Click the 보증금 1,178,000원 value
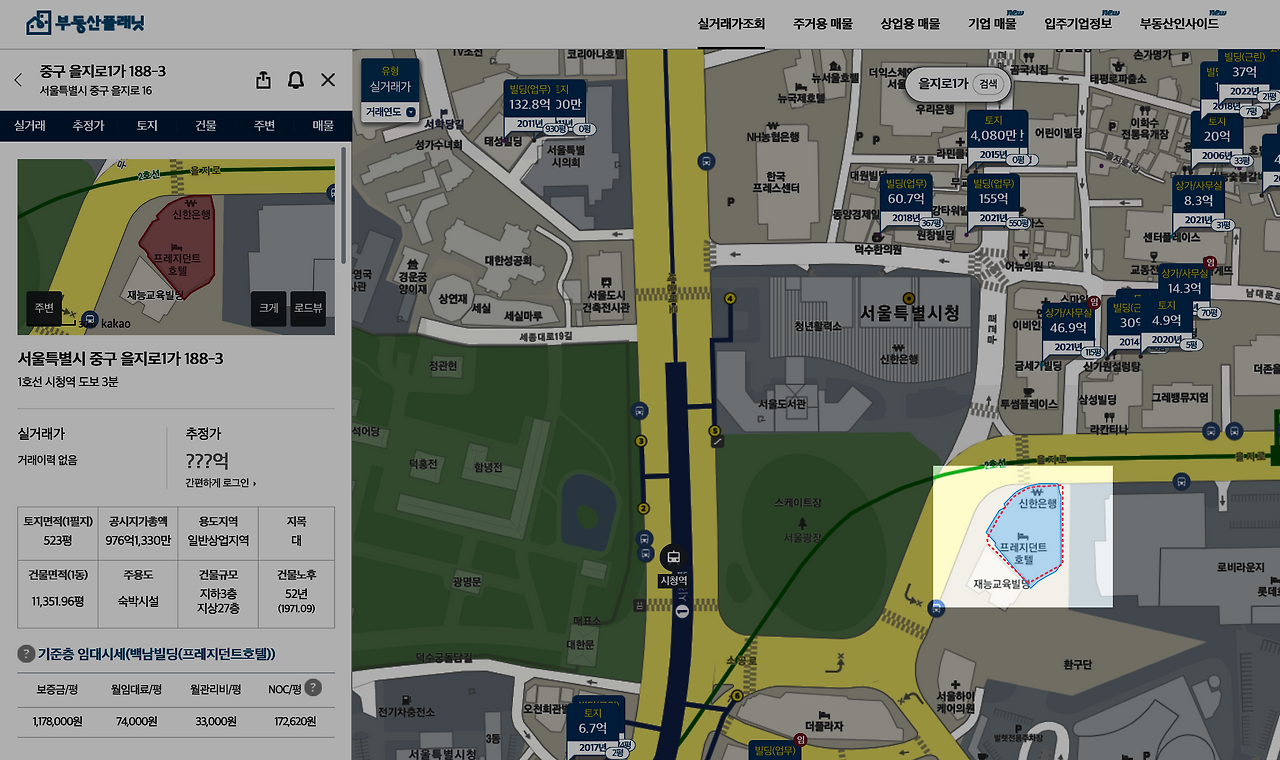 (x=58, y=721)
